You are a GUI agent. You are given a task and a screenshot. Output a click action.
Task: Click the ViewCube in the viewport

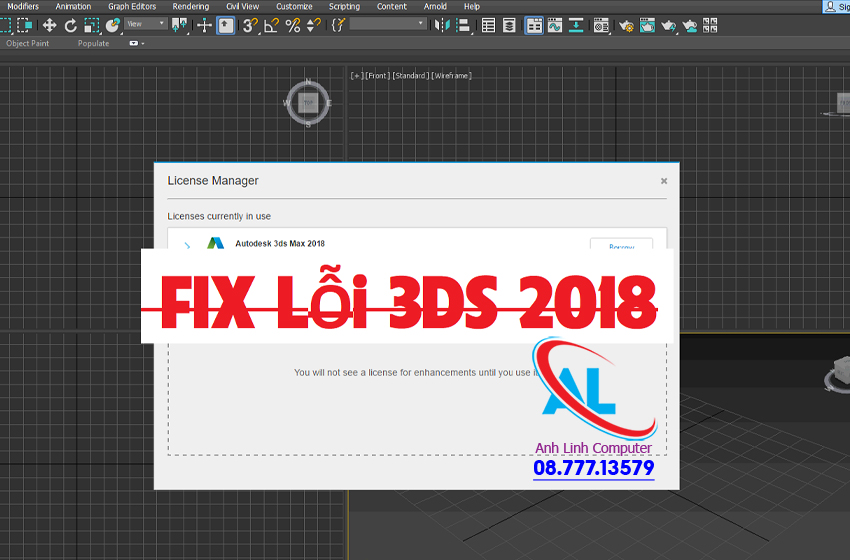click(308, 103)
